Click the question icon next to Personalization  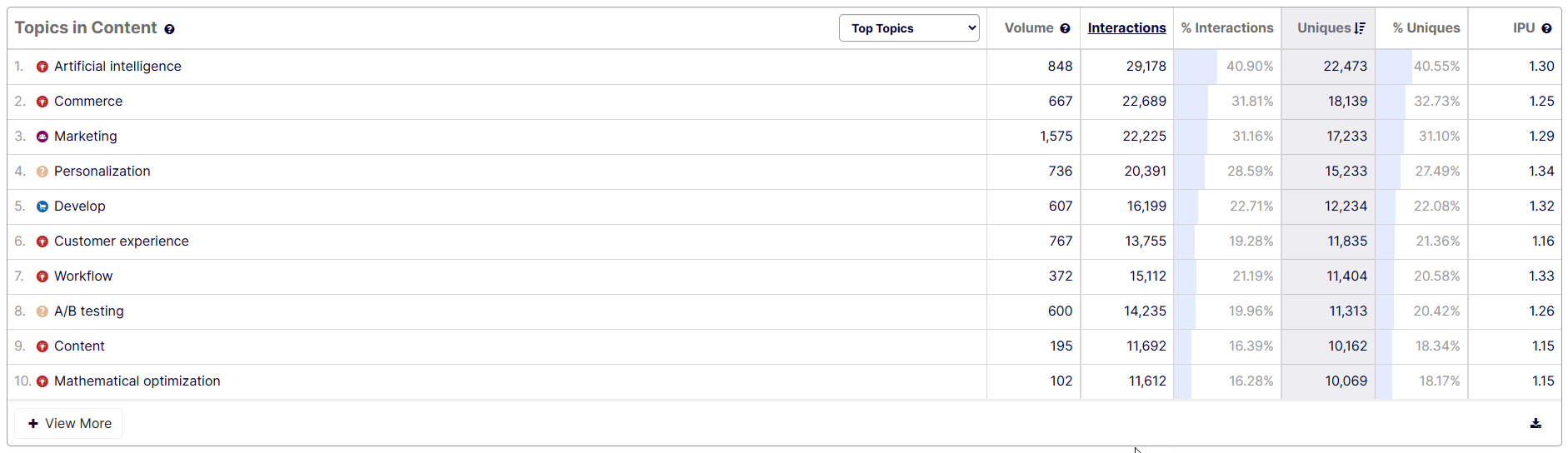tap(42, 172)
